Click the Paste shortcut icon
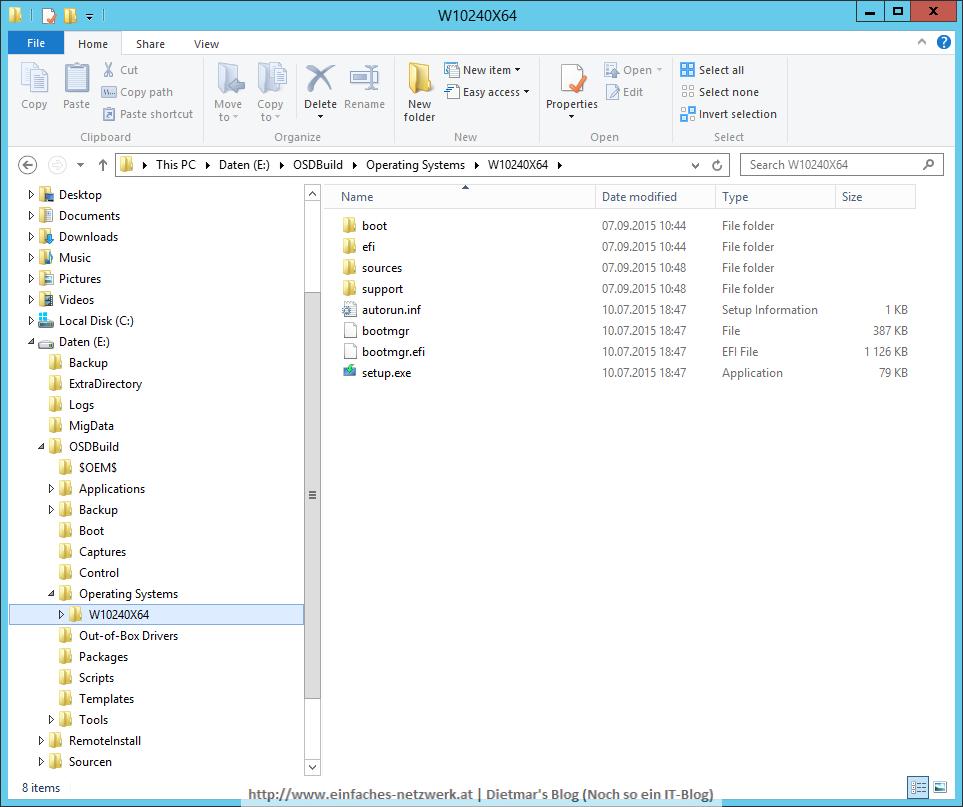The image size is (963, 807). point(109,114)
